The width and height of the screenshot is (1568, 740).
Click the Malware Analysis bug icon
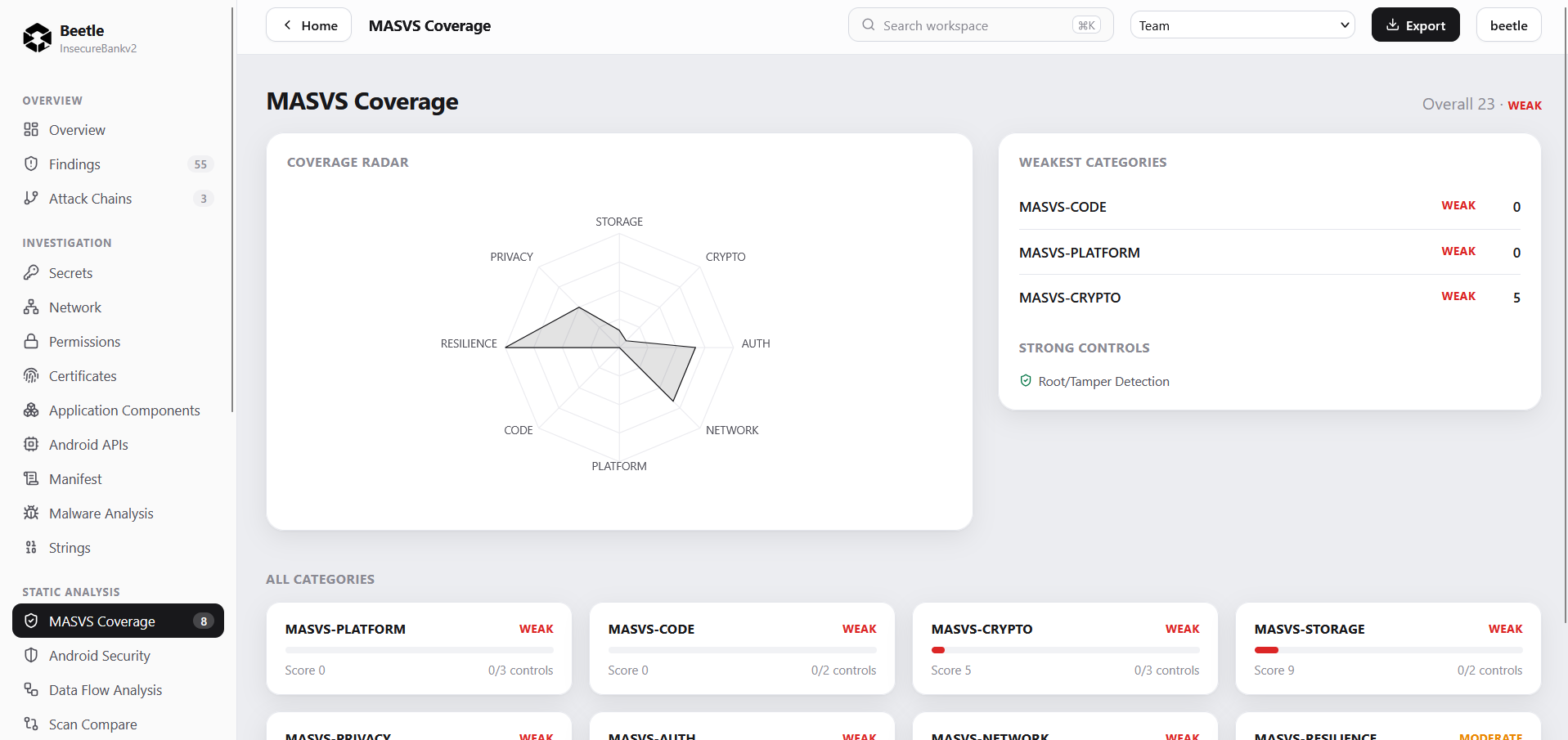pyautogui.click(x=31, y=513)
